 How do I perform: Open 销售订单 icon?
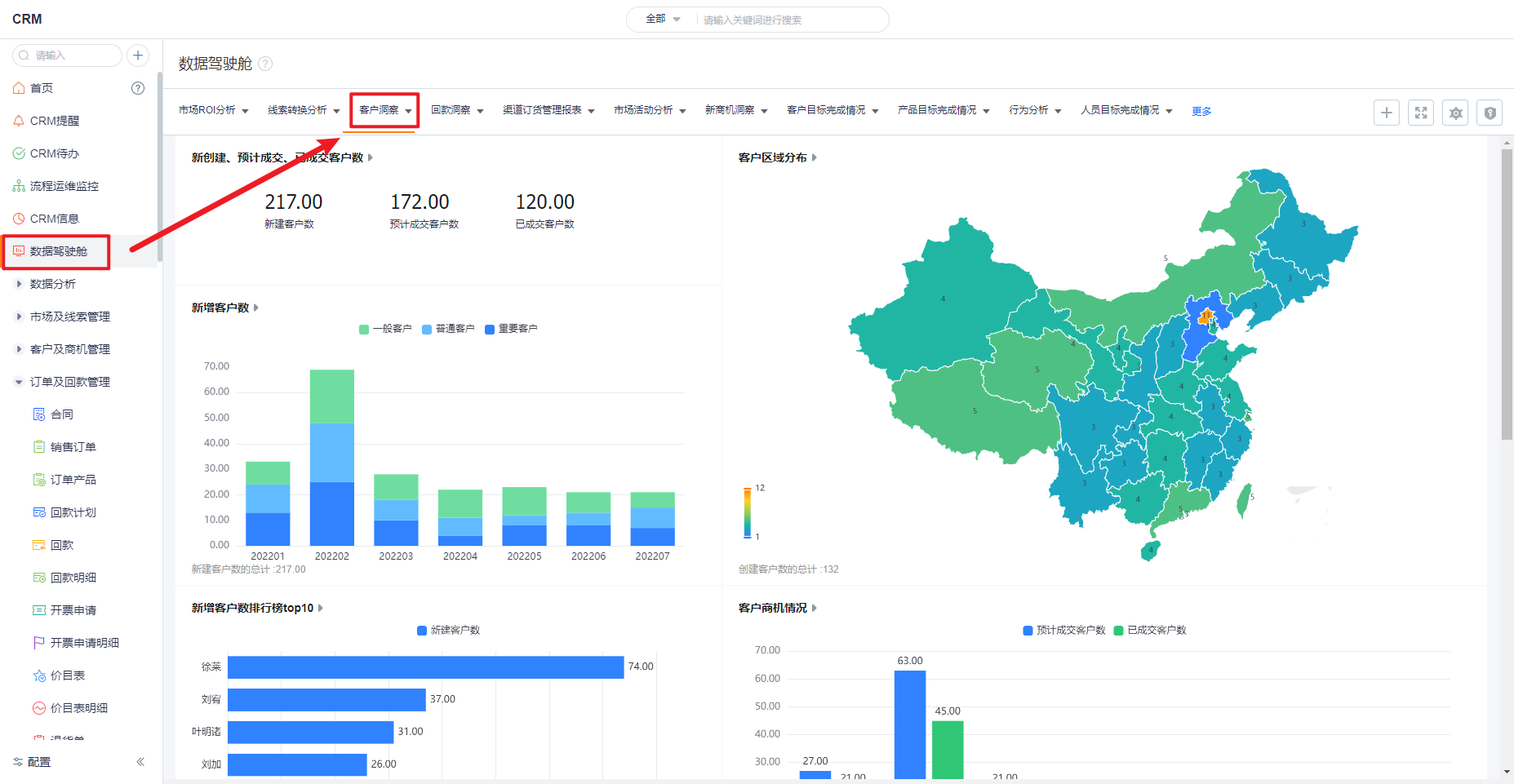pyautogui.click(x=39, y=447)
